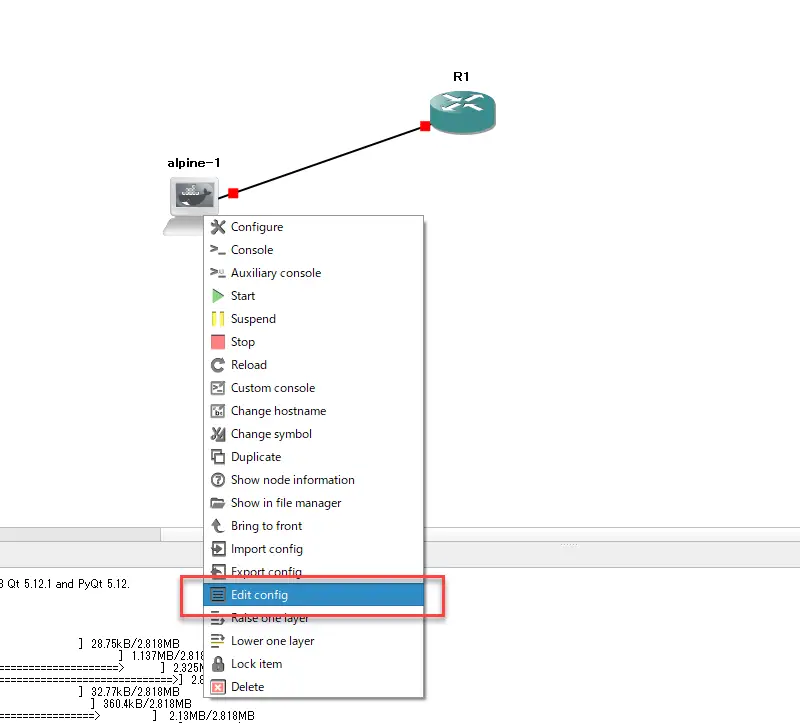The height and width of the screenshot is (723, 800).
Task: Select the alpine-1 Docker node icon
Action: click(191, 206)
